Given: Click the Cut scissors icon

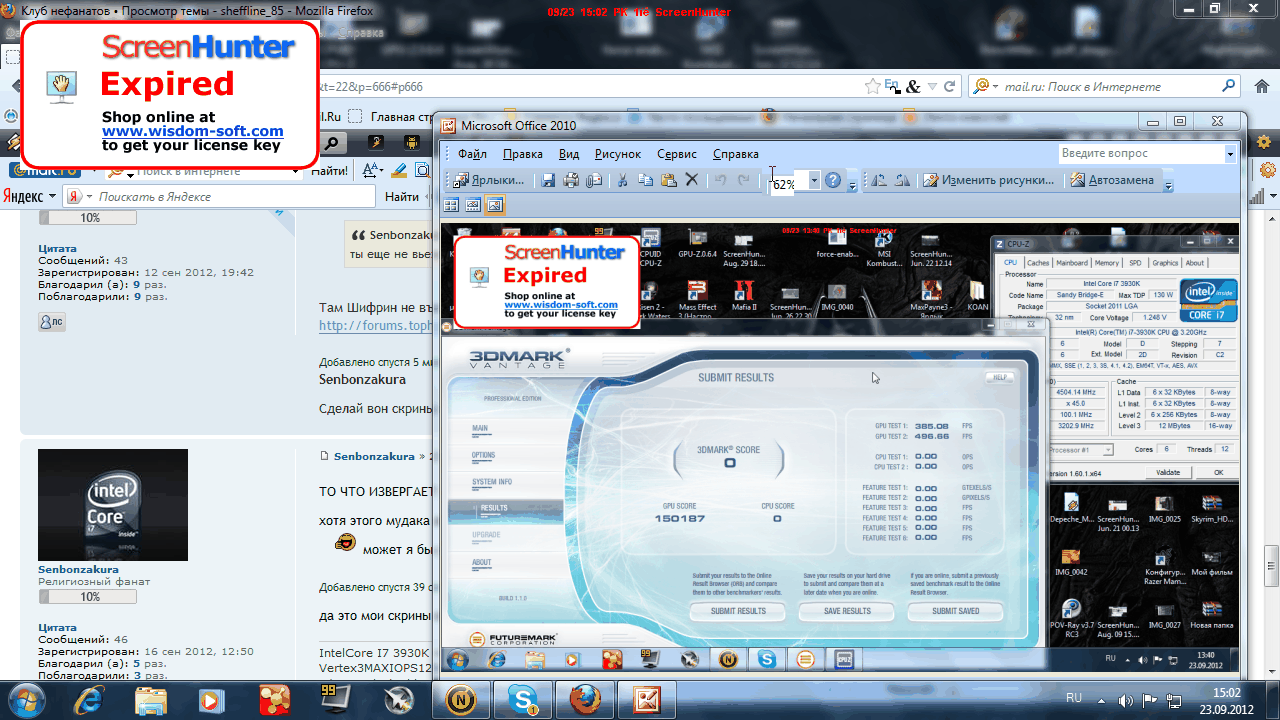Looking at the screenshot, I should tap(622, 181).
